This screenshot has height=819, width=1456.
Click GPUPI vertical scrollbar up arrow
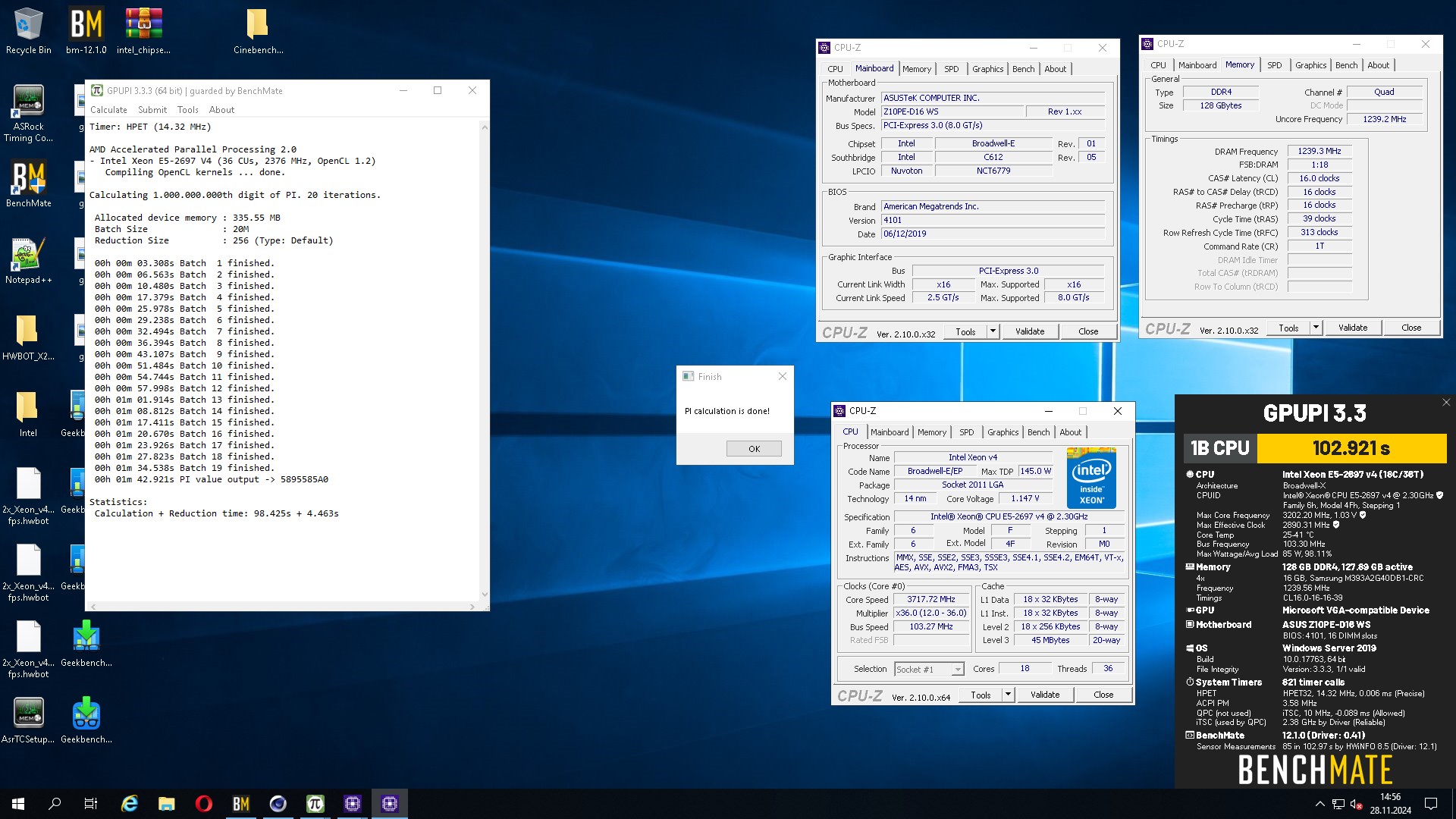(485, 127)
